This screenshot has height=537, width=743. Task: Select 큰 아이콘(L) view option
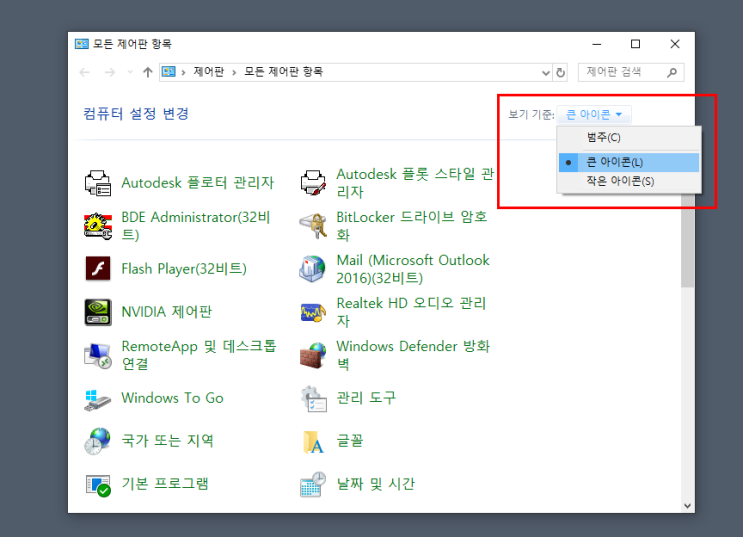629,163
